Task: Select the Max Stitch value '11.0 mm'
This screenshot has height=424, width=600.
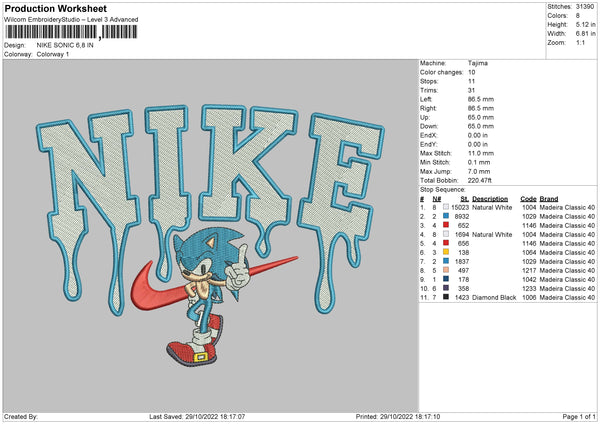Action: (x=481, y=153)
